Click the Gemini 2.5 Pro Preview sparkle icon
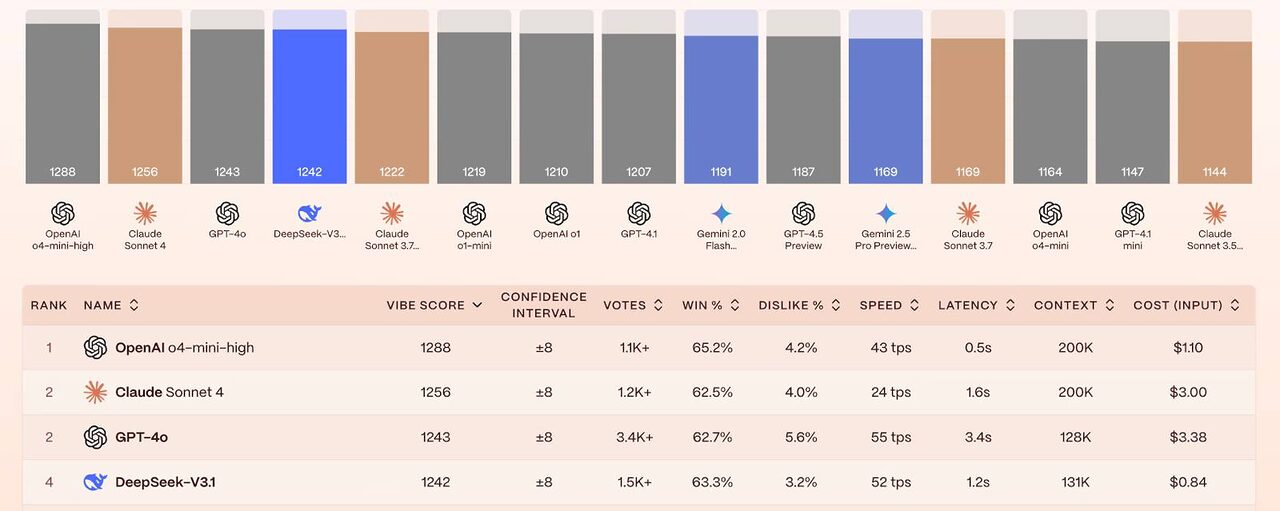The width and height of the screenshot is (1280, 511). [886, 213]
